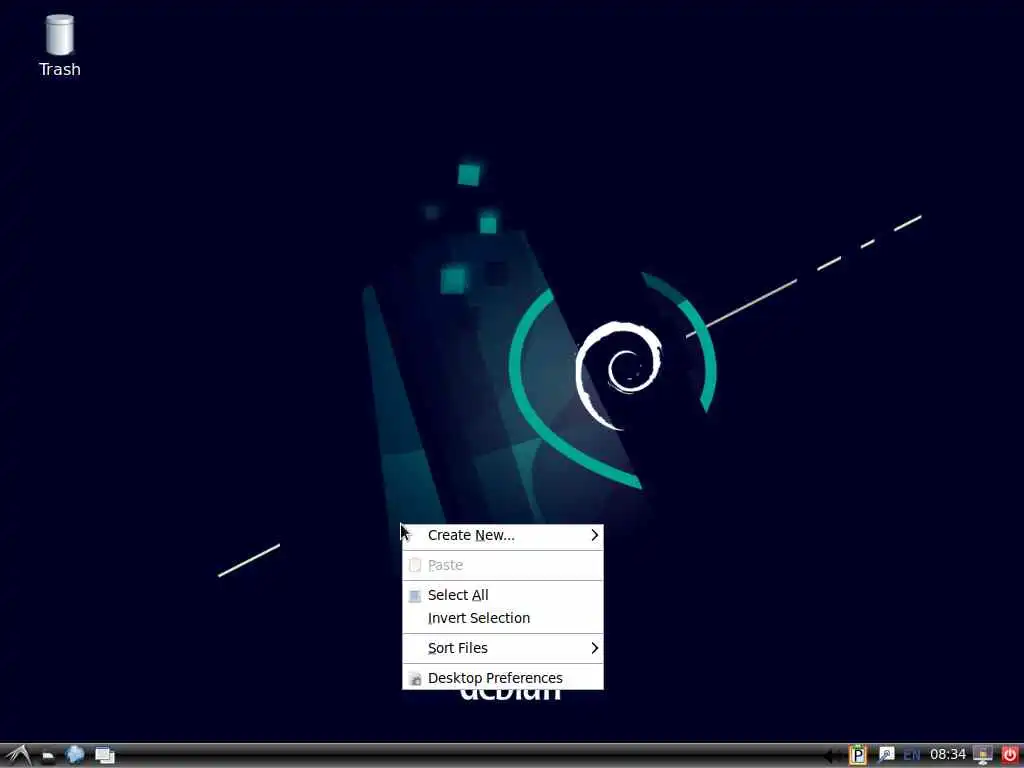Click the network monitor tray icon
Screen dimensions: 1024x768
pos(983,756)
